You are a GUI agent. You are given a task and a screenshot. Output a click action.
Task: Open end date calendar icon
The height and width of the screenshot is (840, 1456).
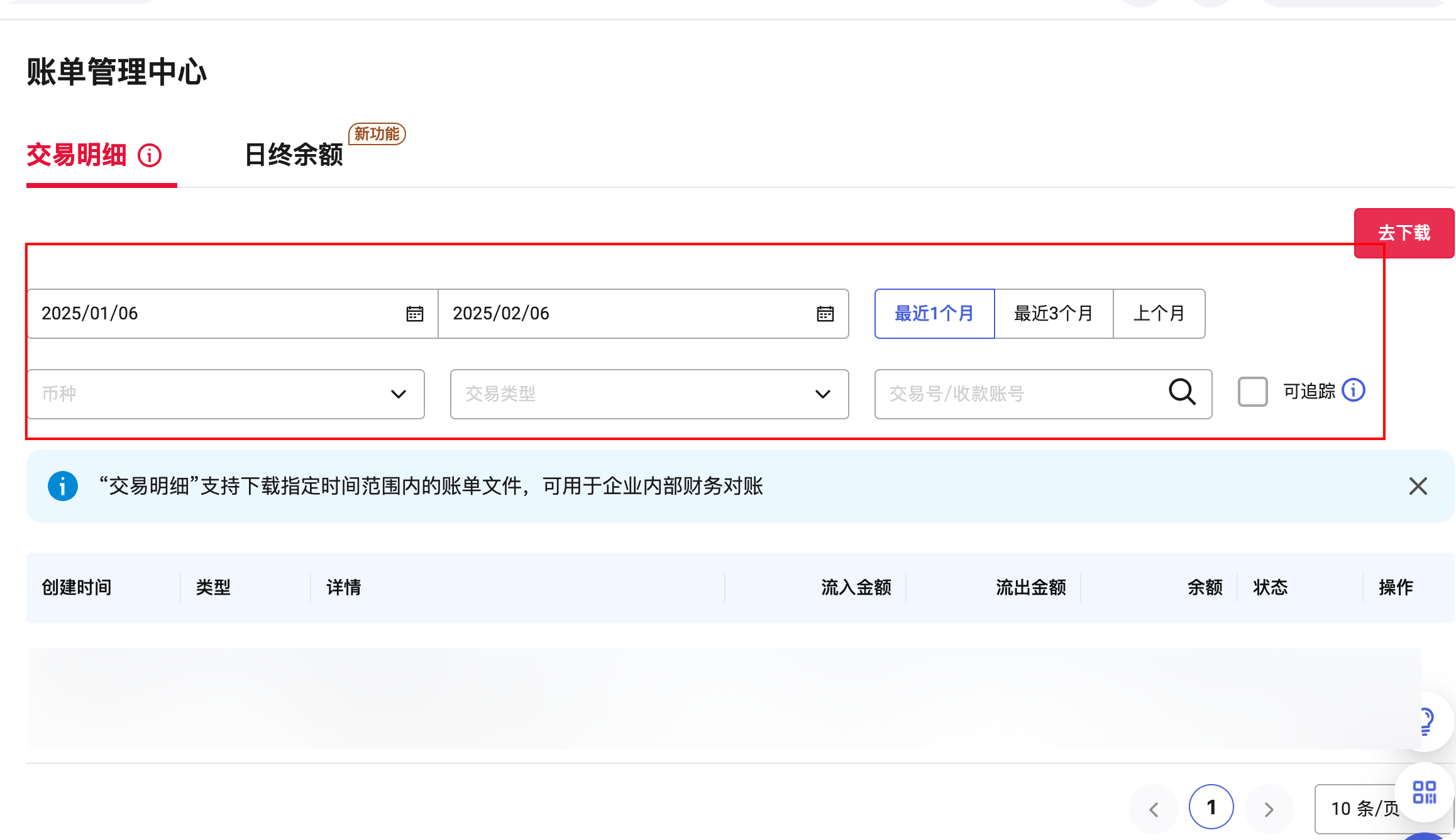pyautogui.click(x=825, y=314)
